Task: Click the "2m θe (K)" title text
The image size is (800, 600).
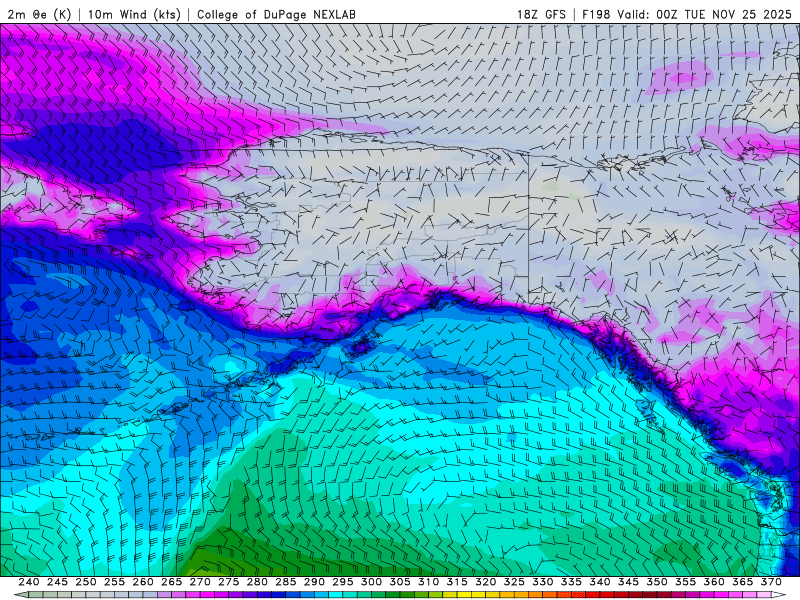Action: click(40, 14)
